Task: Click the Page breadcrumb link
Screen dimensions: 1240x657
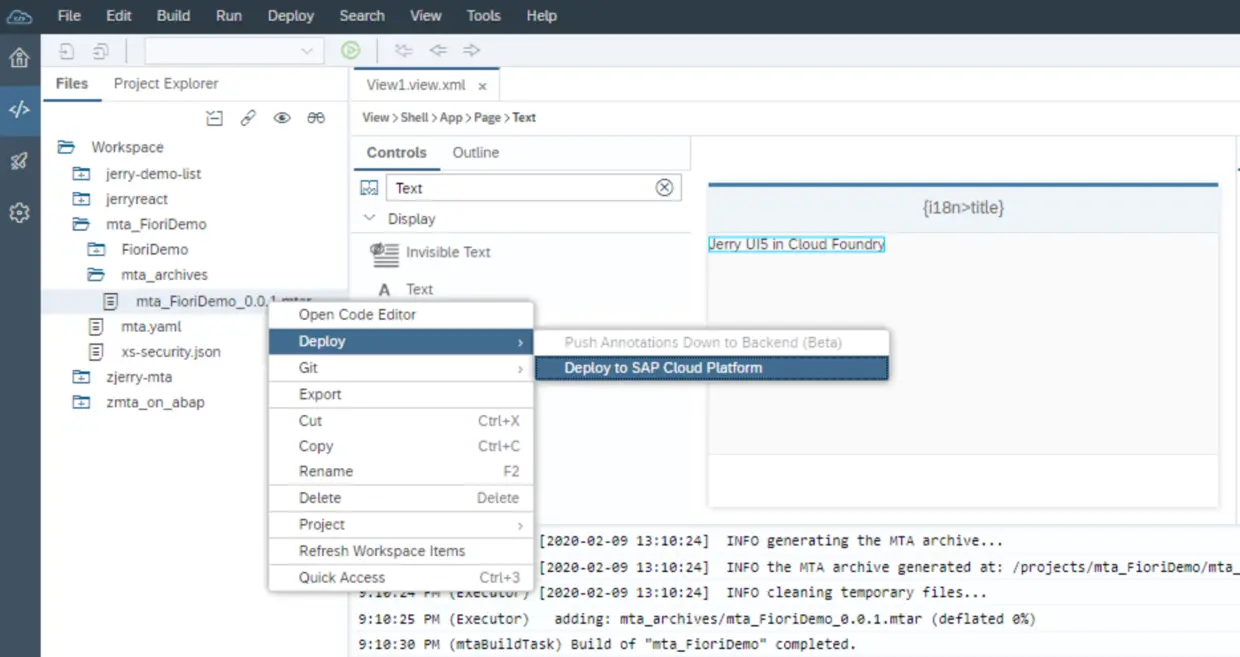Action: click(x=487, y=118)
